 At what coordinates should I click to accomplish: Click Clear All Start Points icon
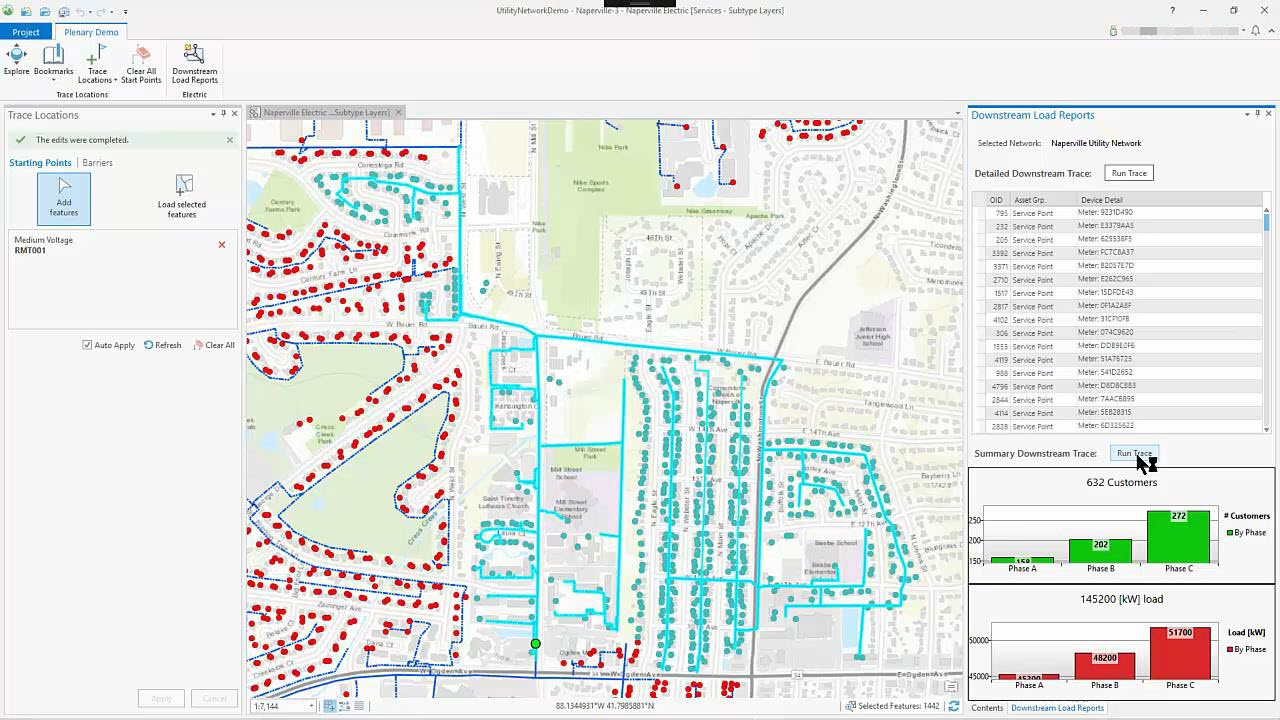[141, 64]
